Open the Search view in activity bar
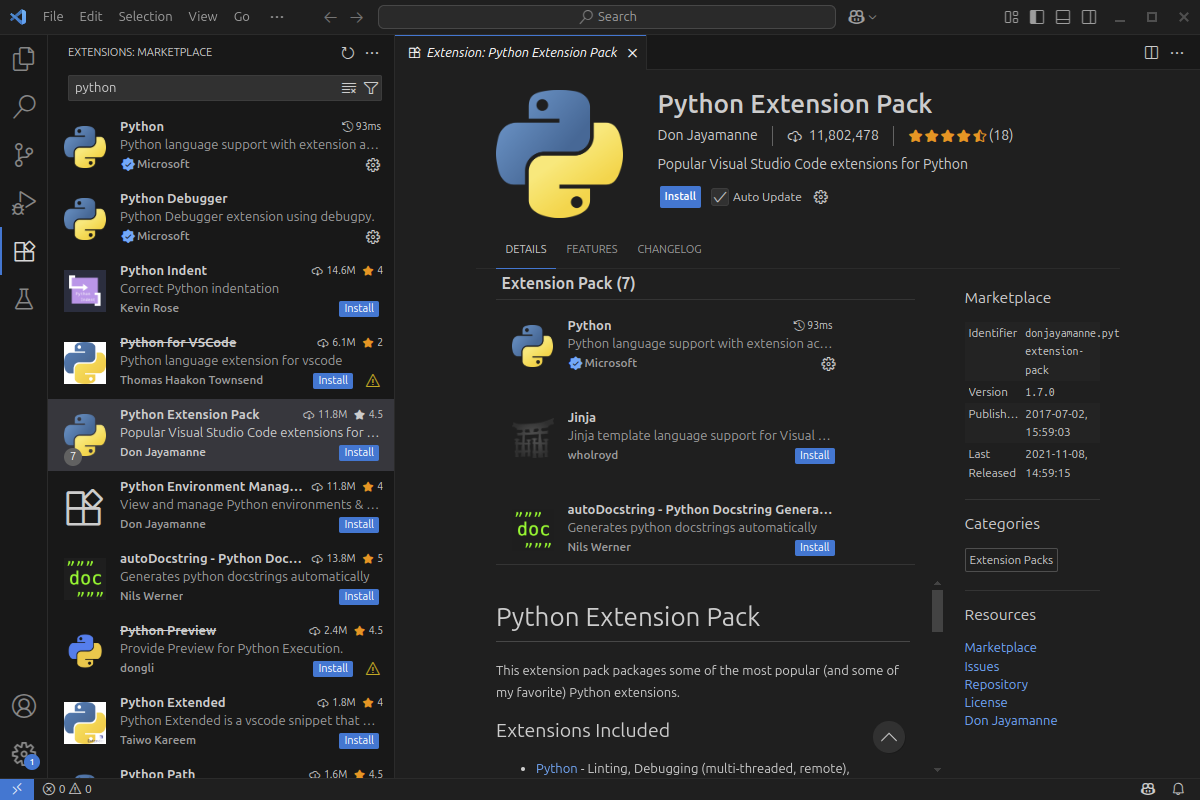Image resolution: width=1200 pixels, height=800 pixels. 24,107
